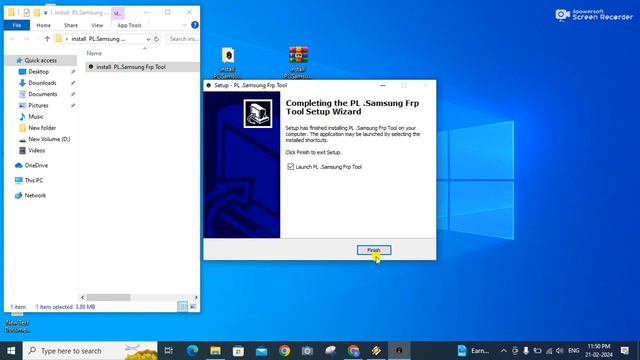Select the WinRAR archive desktop icon
The width and height of the screenshot is (640, 360).
[x=298, y=62]
